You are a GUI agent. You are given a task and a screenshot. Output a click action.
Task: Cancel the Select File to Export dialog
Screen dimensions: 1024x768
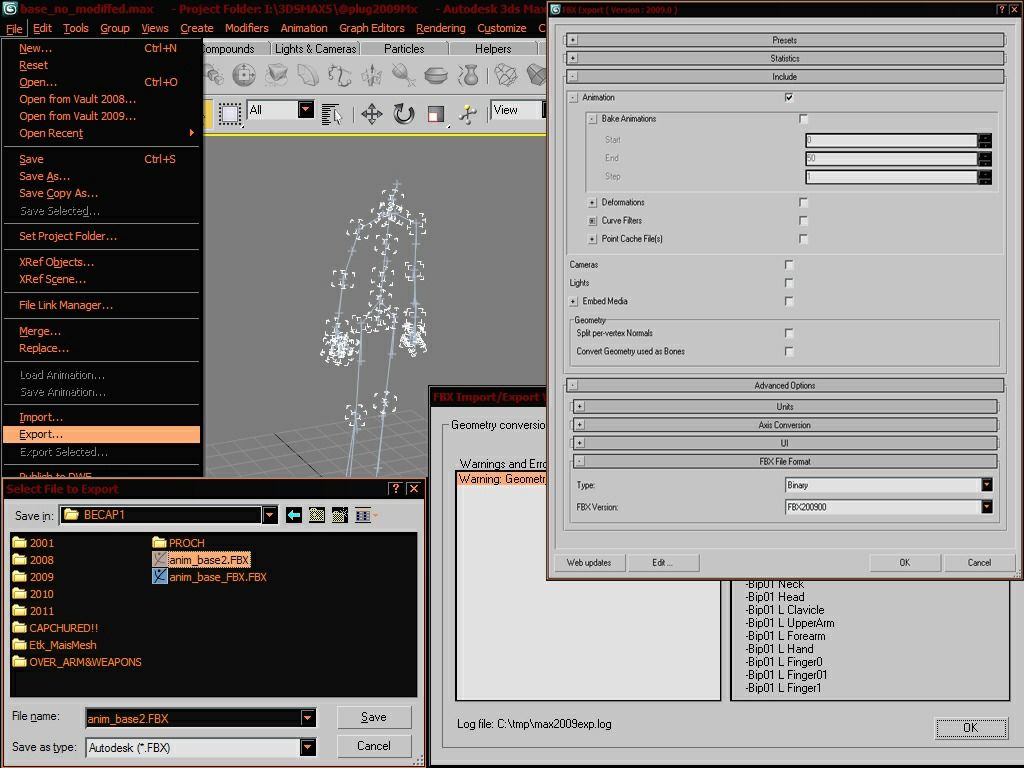[x=374, y=746]
